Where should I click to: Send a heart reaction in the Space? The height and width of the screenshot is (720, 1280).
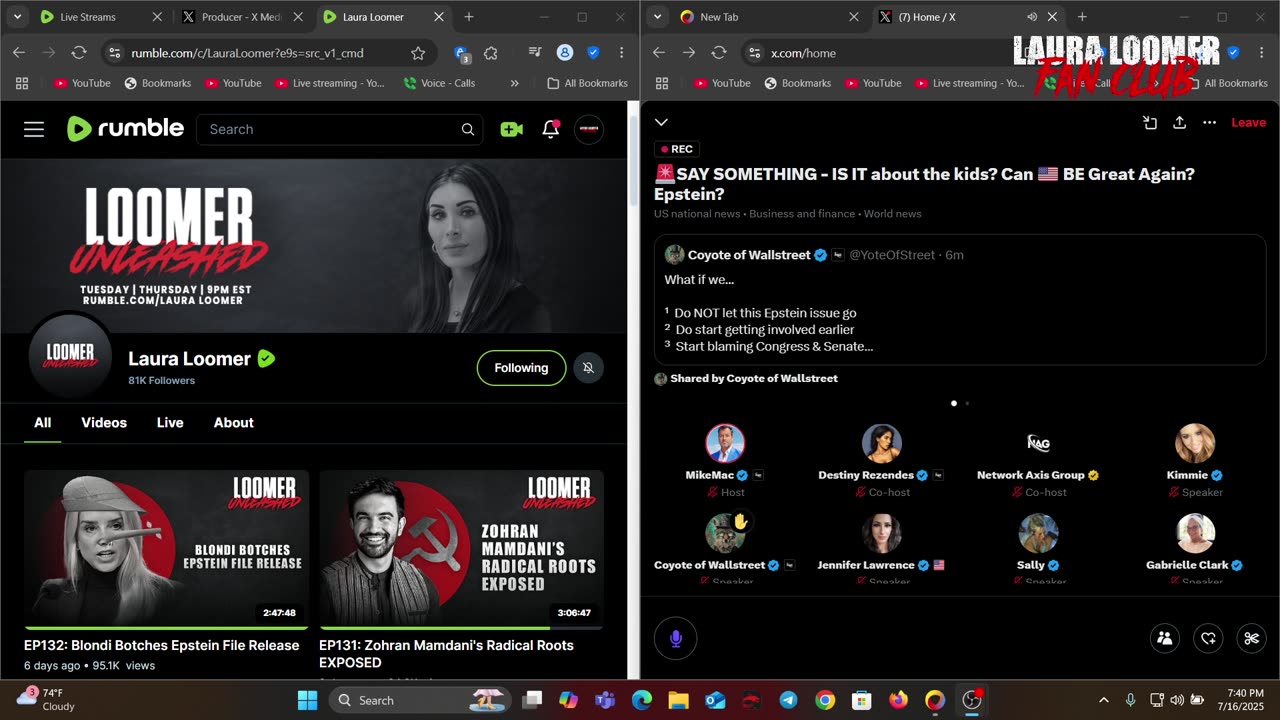point(1208,638)
